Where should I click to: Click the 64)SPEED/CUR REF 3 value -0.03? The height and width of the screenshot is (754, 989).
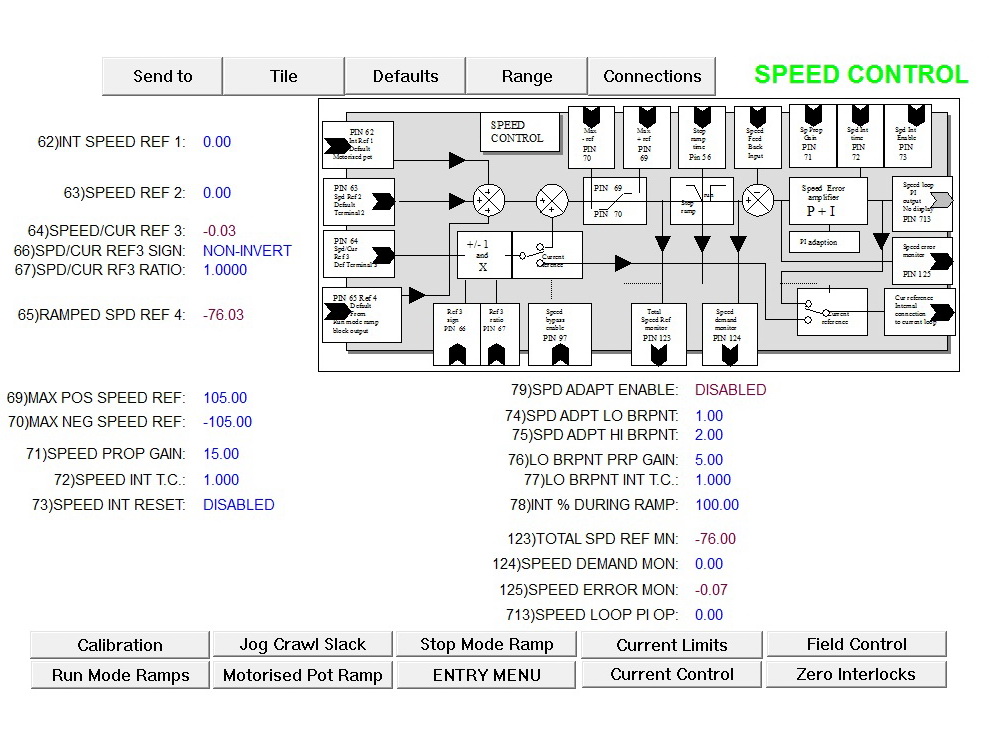(x=219, y=231)
